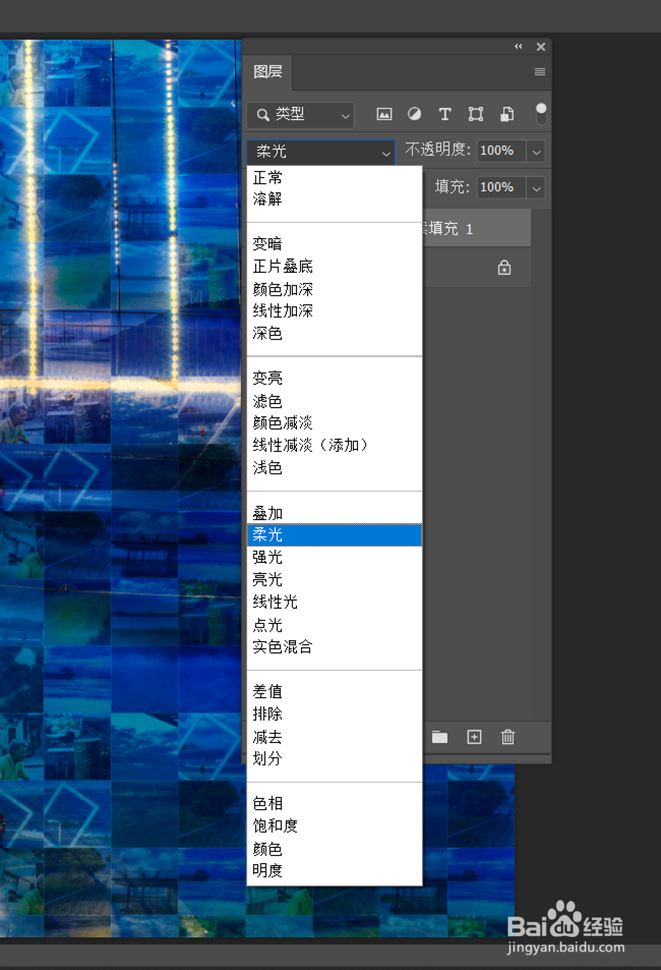This screenshot has height=970, width=661.
Task: Close the Layers panel
Action: coord(541,46)
